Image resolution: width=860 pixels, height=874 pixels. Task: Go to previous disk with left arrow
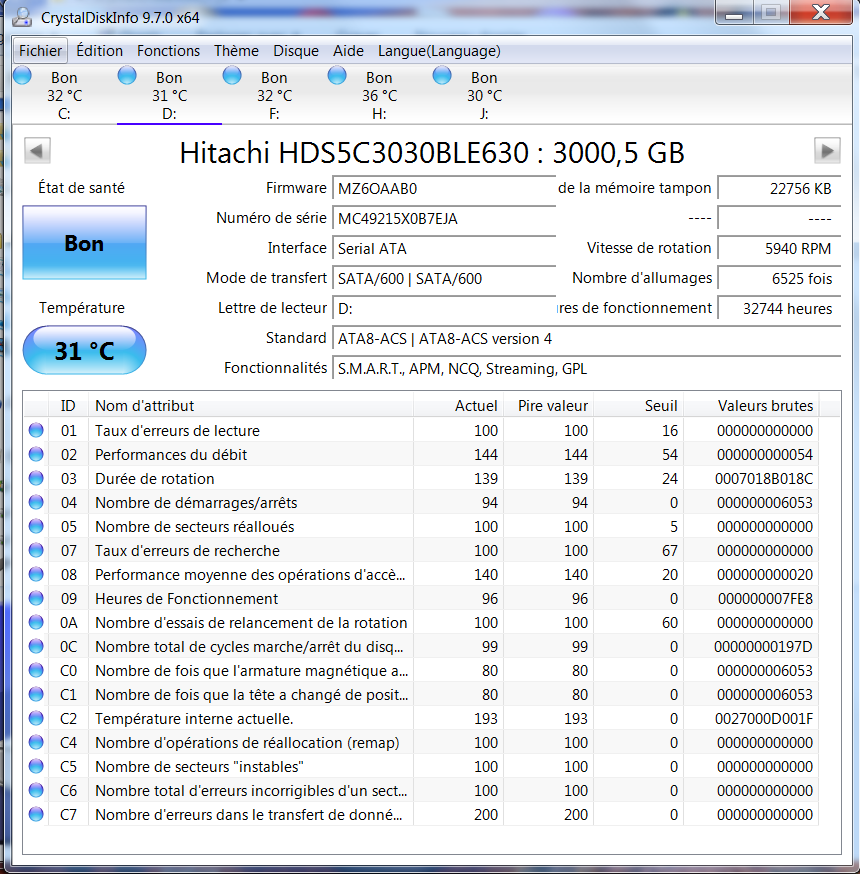(x=37, y=151)
